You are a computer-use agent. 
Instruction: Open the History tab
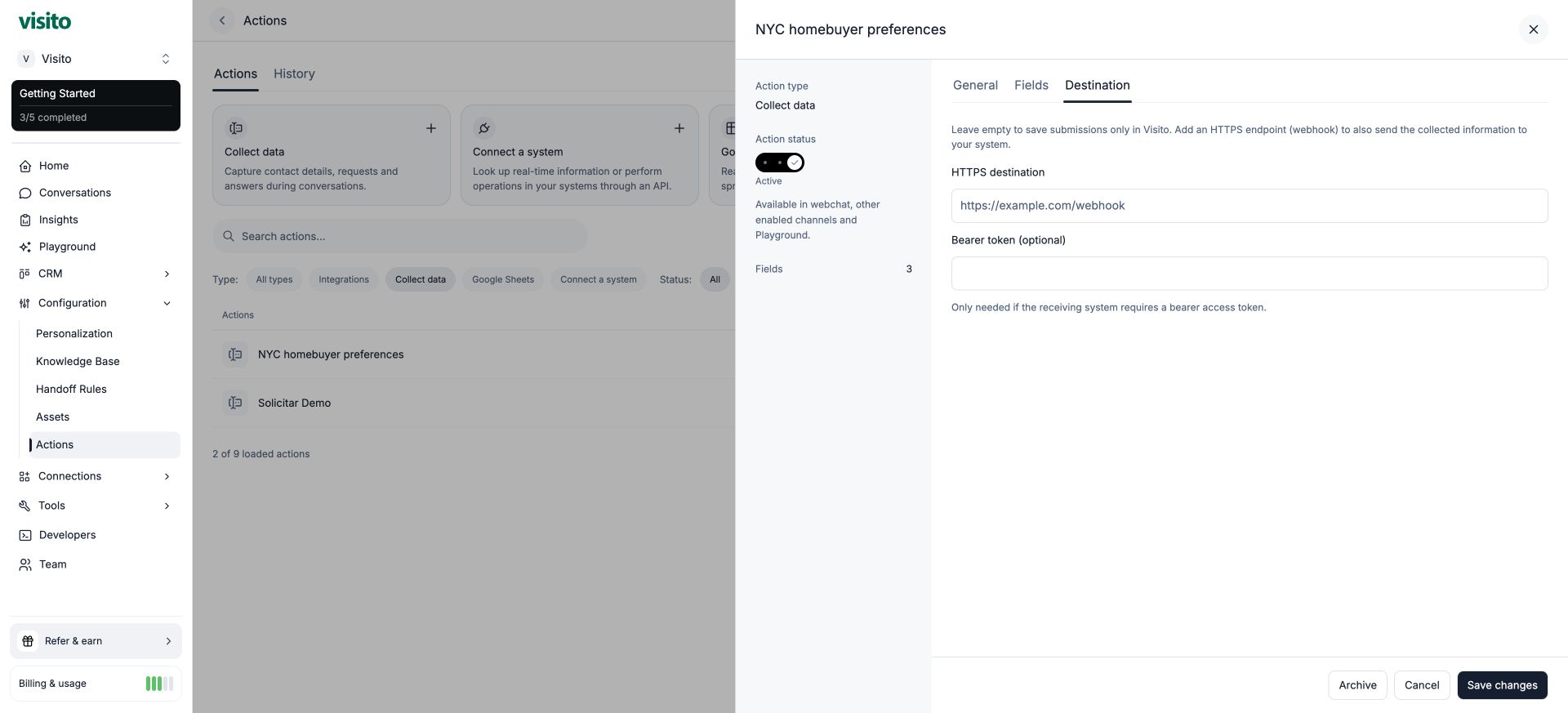[294, 74]
